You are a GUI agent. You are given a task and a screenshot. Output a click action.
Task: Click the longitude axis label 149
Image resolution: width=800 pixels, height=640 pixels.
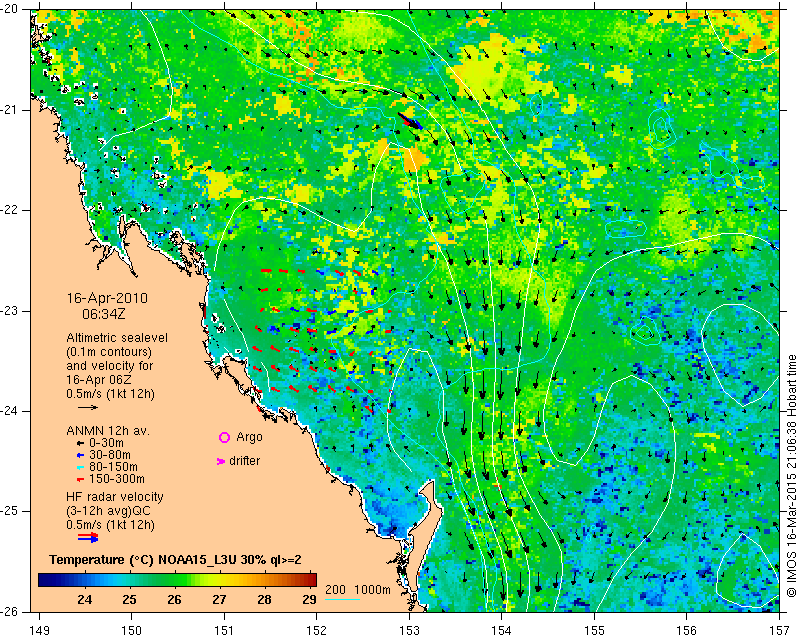39,631
